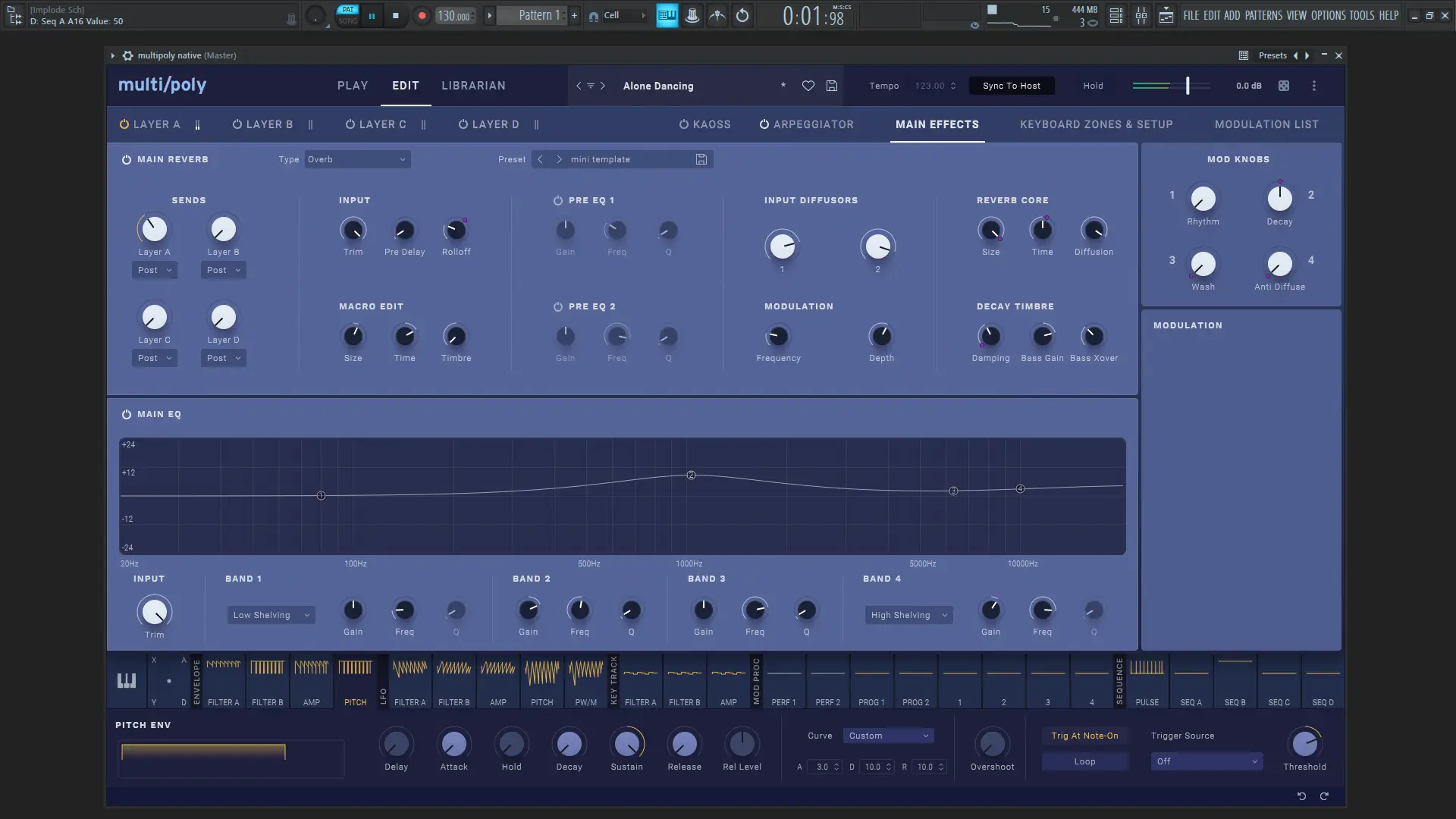Click the undo arrow icon
The image size is (1456, 819).
pos(1301,796)
